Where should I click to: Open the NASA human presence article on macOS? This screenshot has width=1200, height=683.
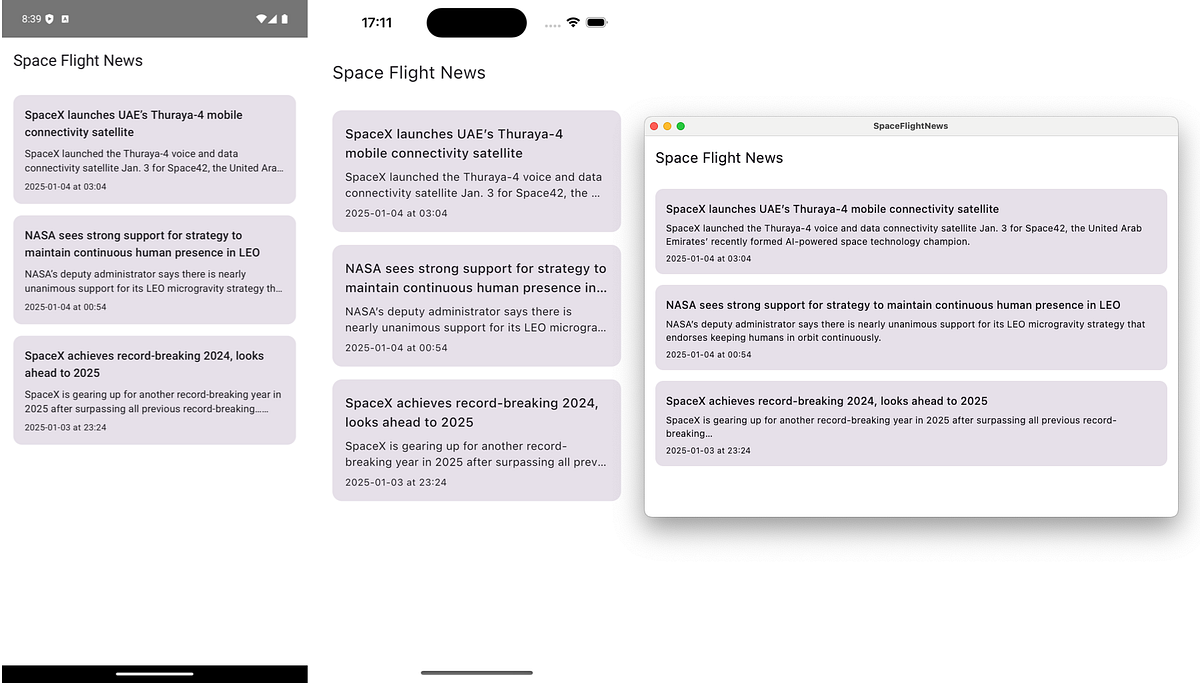coord(910,328)
